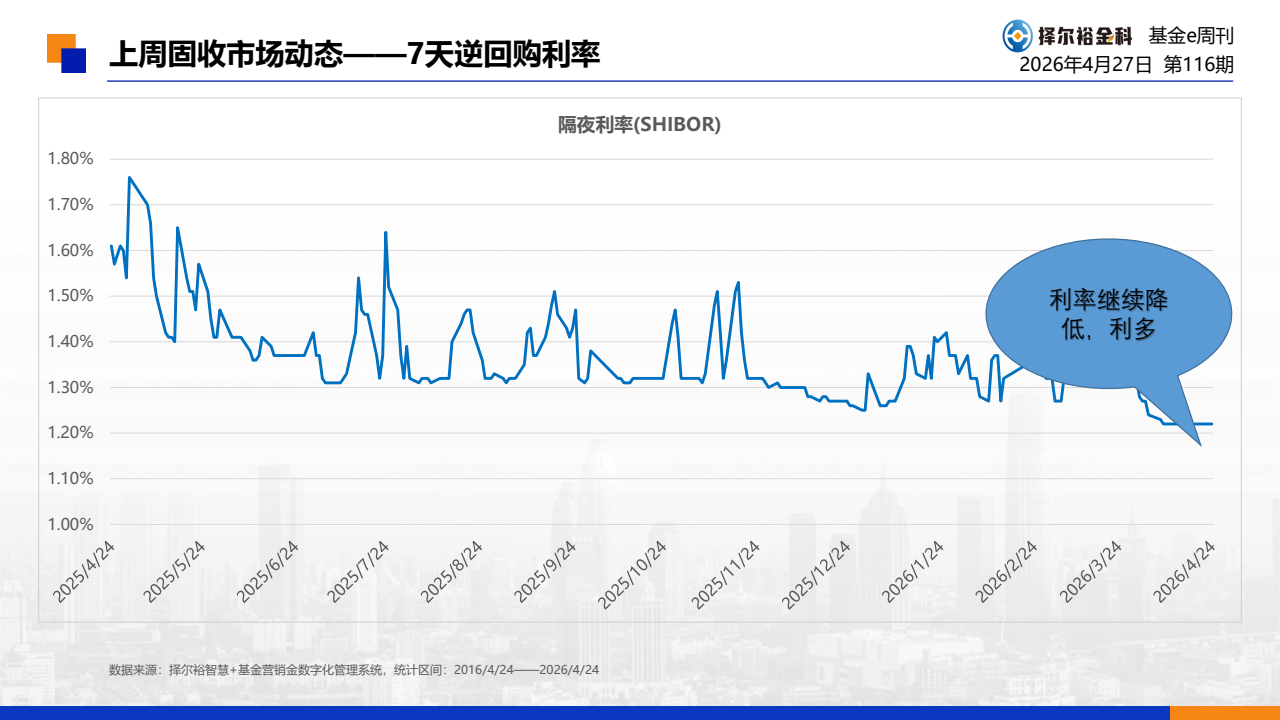The image size is (1280, 720).
Task: Click the data source footnote text
Action: click(354, 670)
